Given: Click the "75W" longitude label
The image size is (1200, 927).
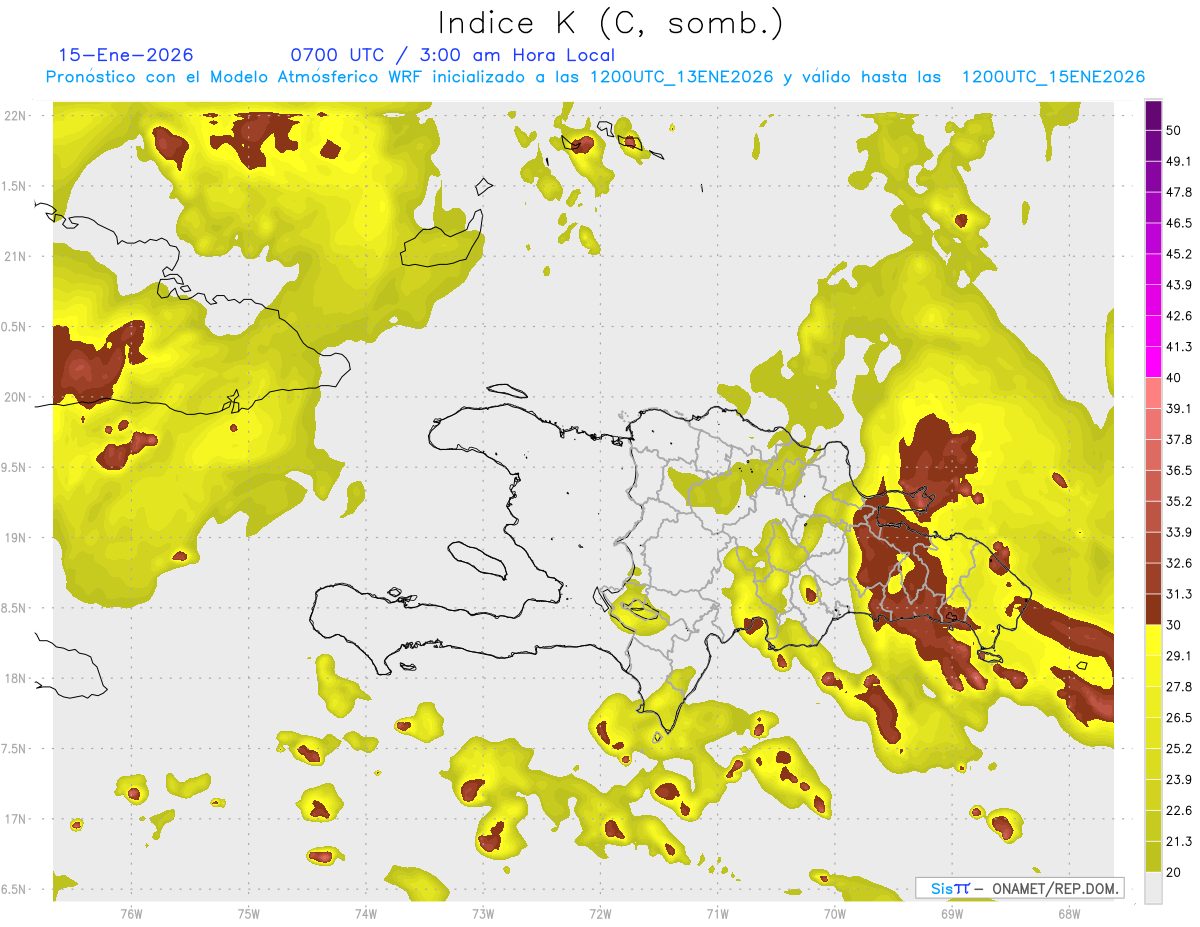Looking at the screenshot, I should coord(249,913).
